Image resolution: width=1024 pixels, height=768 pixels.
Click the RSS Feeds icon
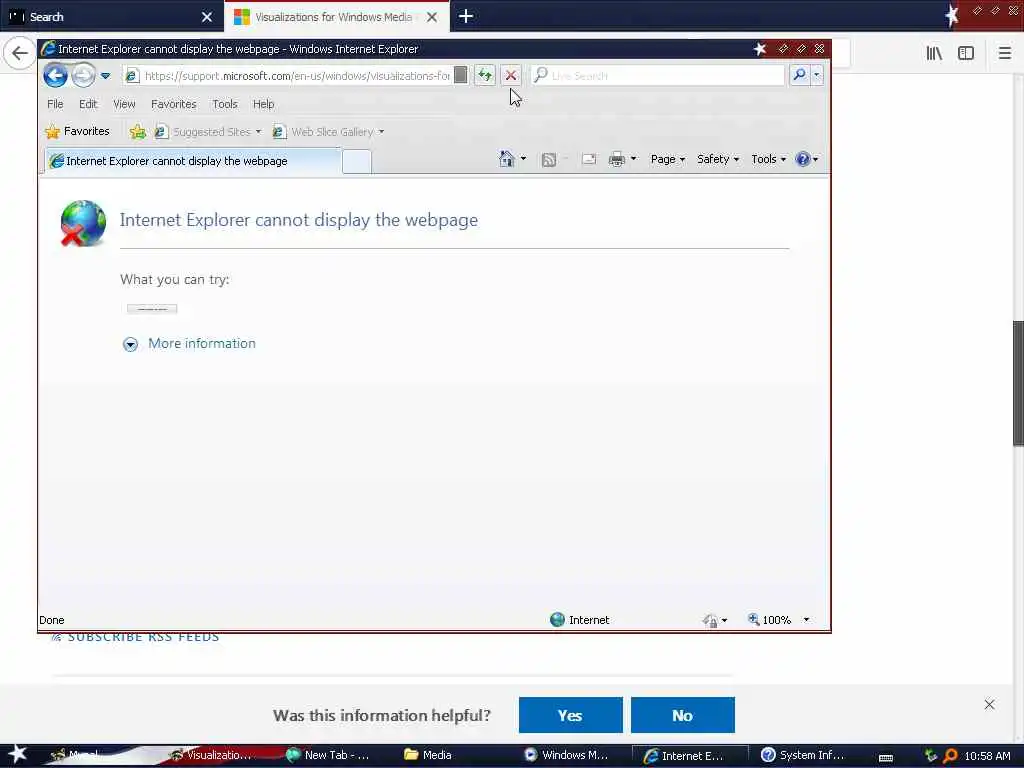(x=549, y=159)
